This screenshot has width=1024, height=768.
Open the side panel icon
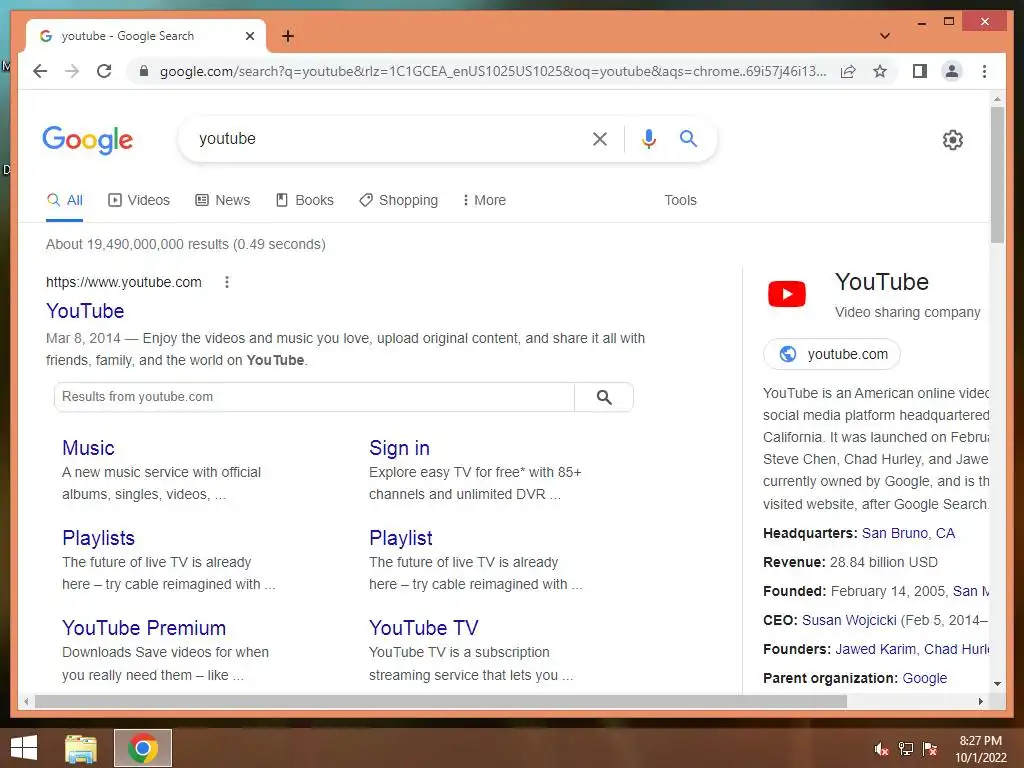point(920,71)
